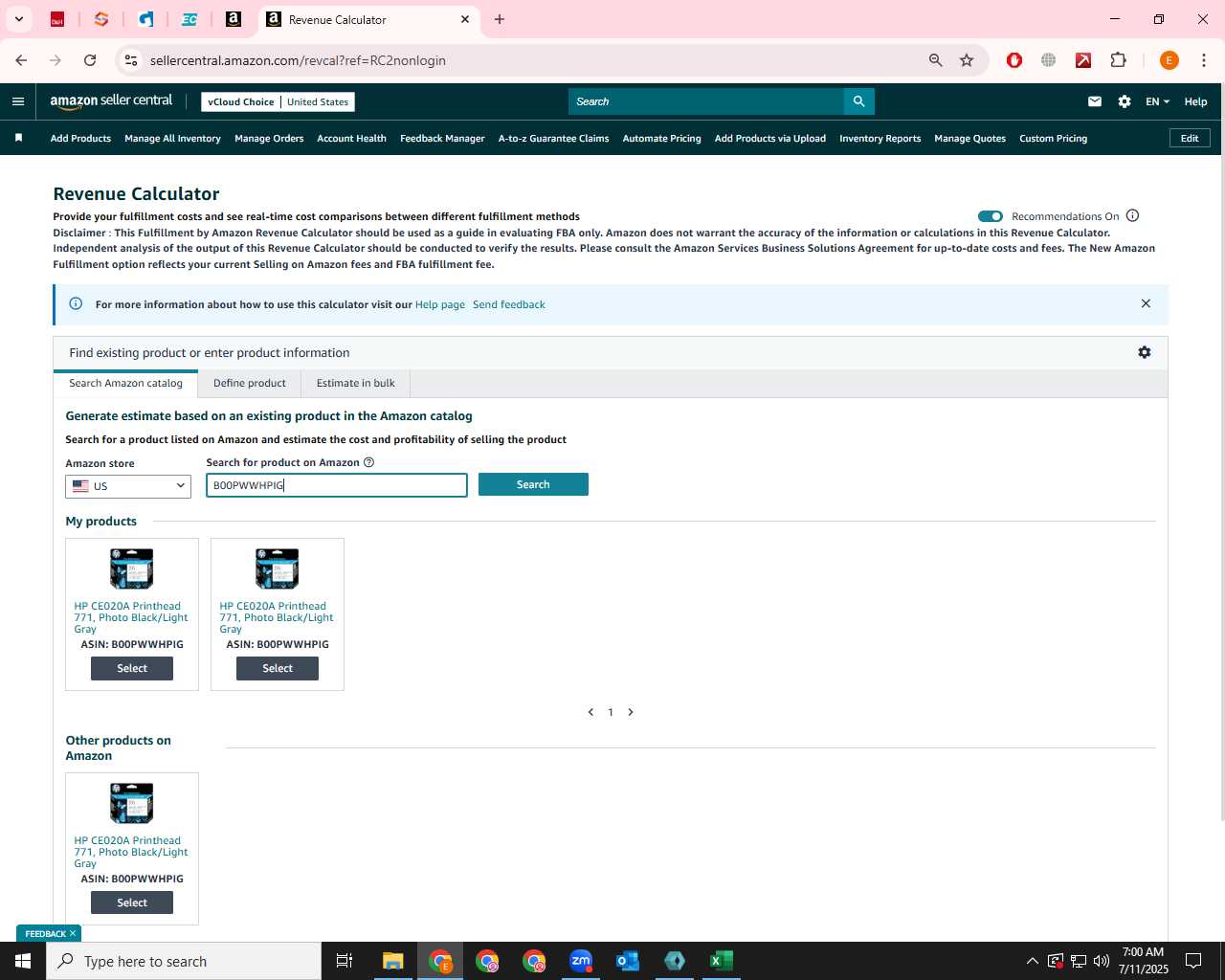1225x980 pixels.
Task: Click the Windows taskbar search box
Action: [x=184, y=961]
